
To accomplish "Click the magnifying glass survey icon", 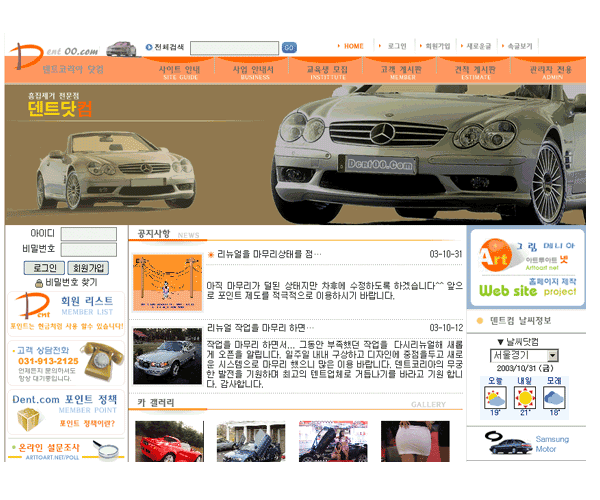I will pos(109,452).
